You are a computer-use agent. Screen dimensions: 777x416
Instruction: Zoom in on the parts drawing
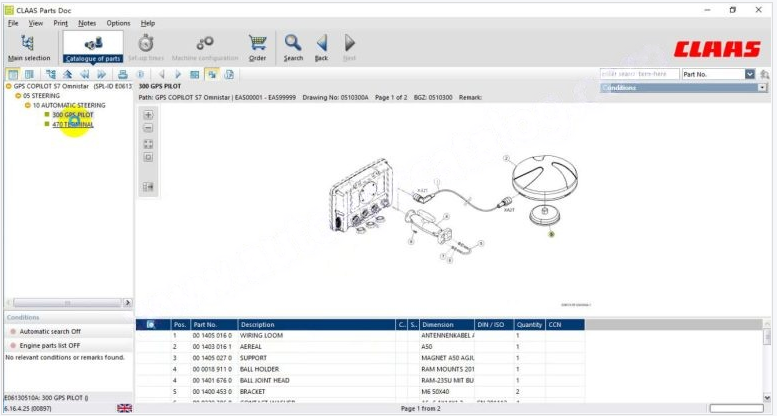click(x=148, y=115)
